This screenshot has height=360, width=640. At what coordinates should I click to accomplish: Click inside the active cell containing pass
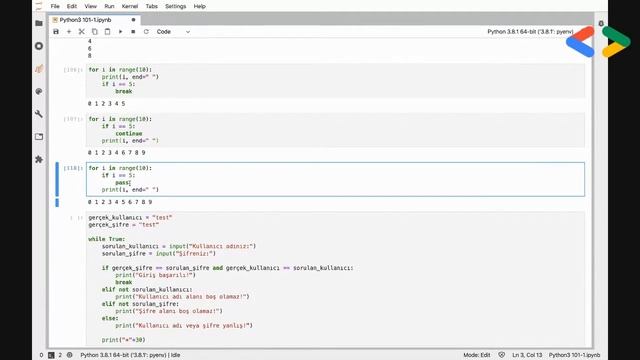(335, 179)
